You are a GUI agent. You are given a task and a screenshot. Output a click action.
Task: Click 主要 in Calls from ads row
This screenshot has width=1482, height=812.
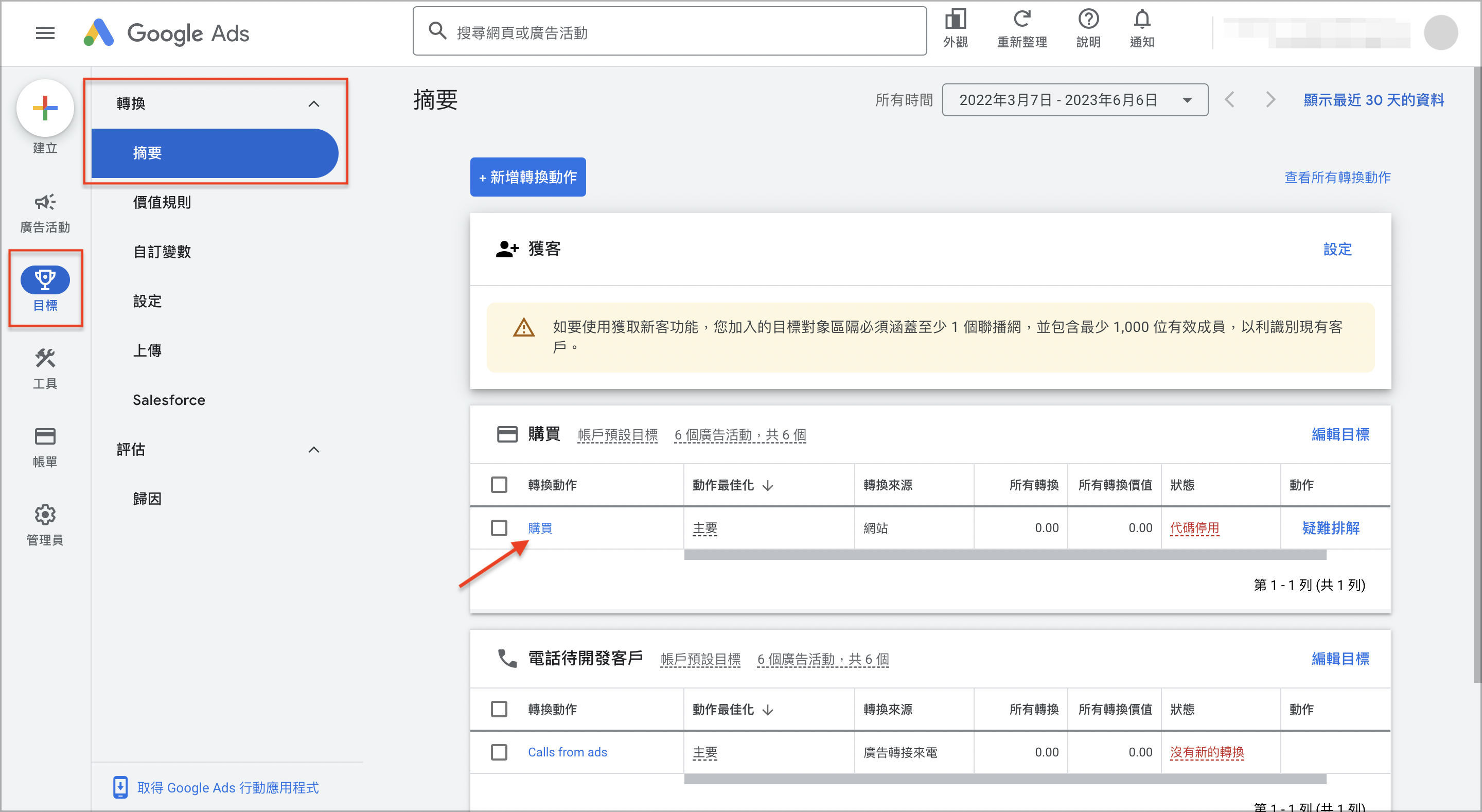tap(705, 752)
